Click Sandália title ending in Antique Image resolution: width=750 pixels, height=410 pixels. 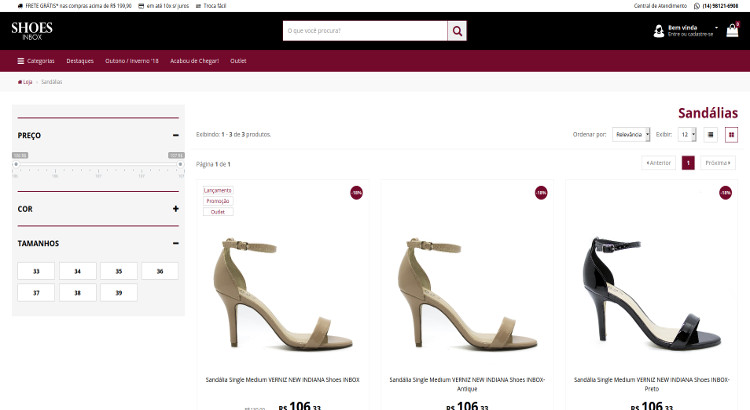click(467, 384)
